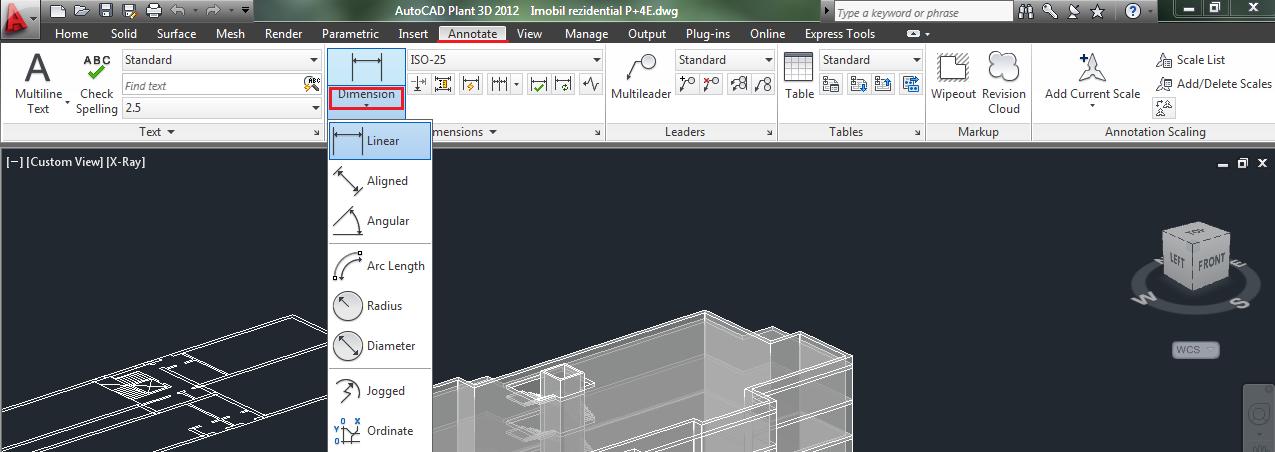Switch to the Express Tools ribbon tab

click(840, 34)
